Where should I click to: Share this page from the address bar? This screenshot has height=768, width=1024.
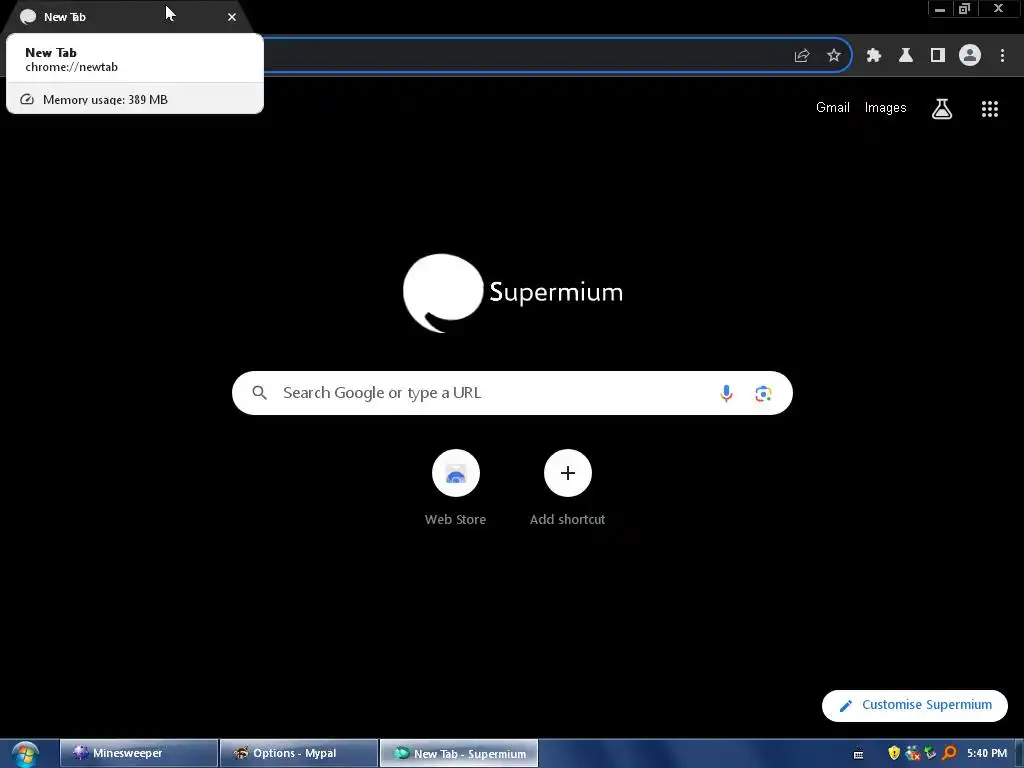(x=802, y=56)
